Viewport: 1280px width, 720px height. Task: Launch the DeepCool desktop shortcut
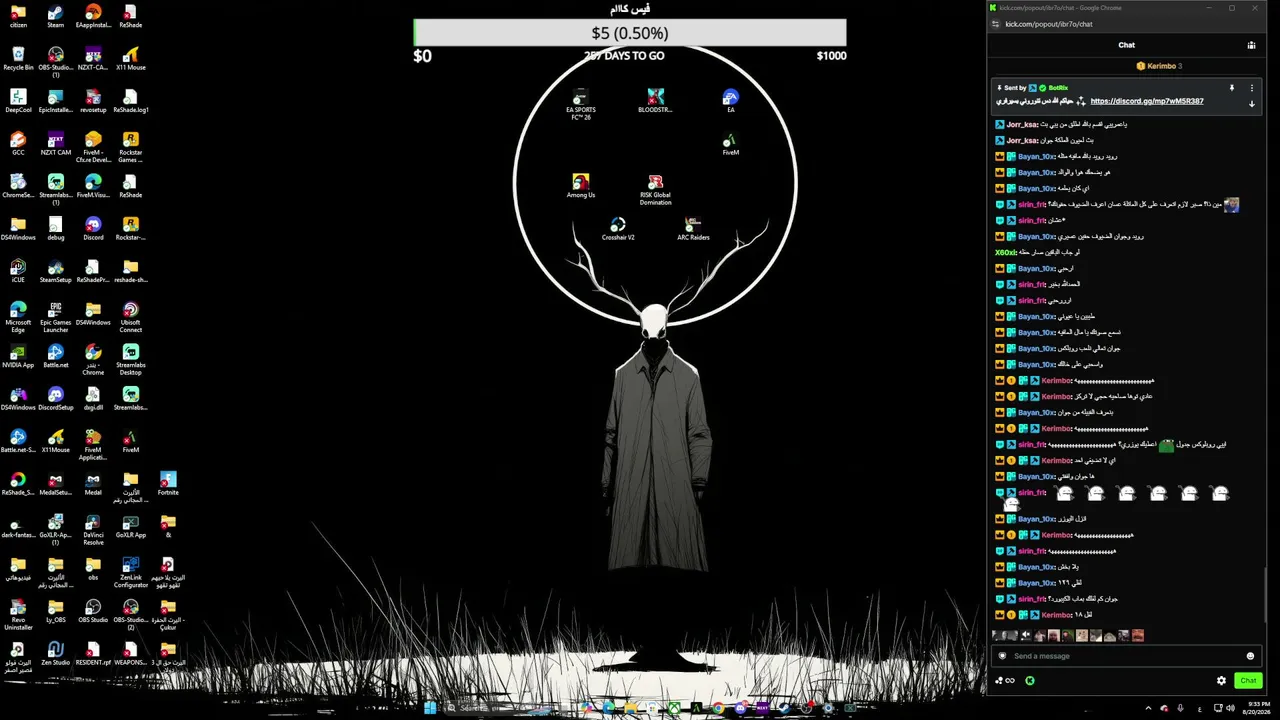[18, 102]
